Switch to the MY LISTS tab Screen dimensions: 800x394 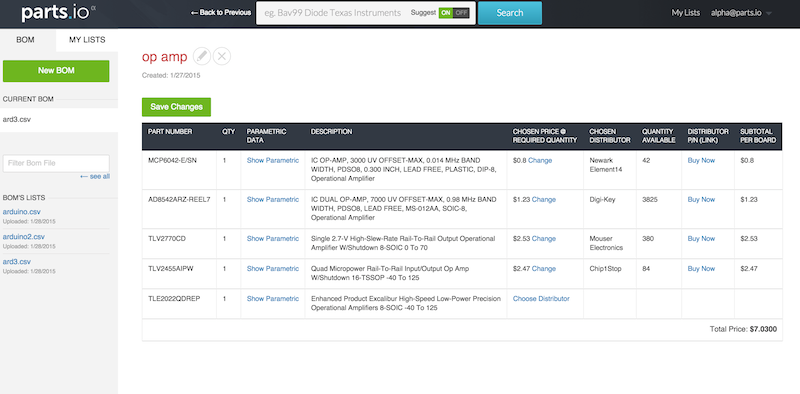87,40
